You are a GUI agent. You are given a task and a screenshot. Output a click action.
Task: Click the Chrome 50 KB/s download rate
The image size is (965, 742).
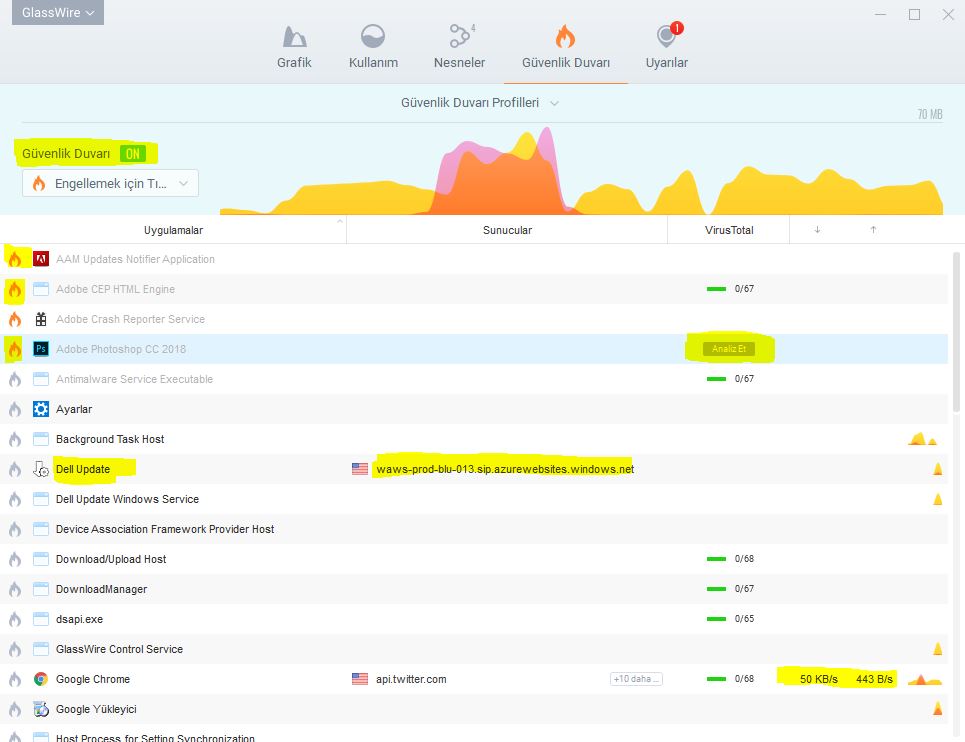pyautogui.click(x=819, y=679)
